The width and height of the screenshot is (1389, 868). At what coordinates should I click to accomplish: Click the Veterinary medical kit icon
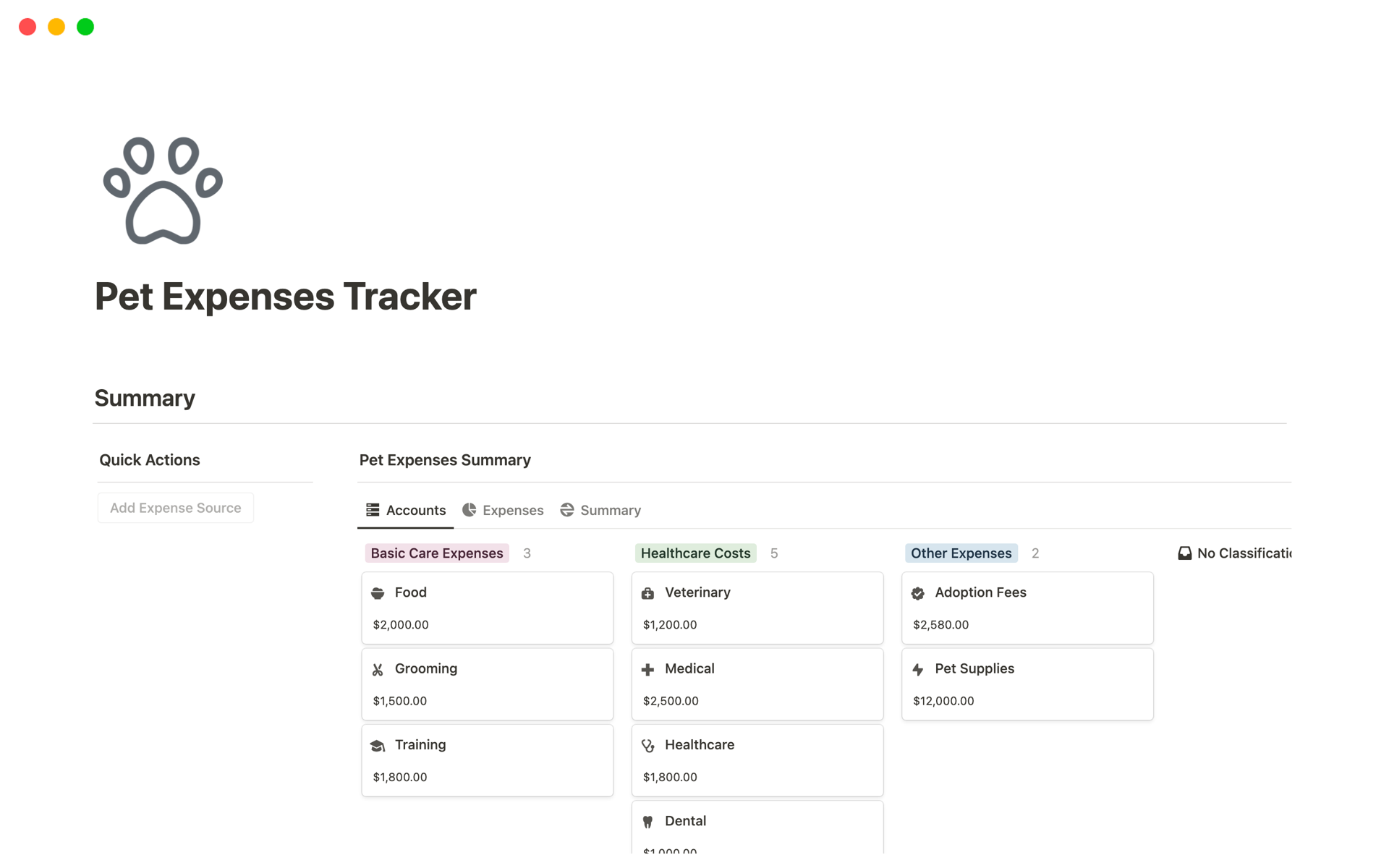pyautogui.click(x=647, y=593)
